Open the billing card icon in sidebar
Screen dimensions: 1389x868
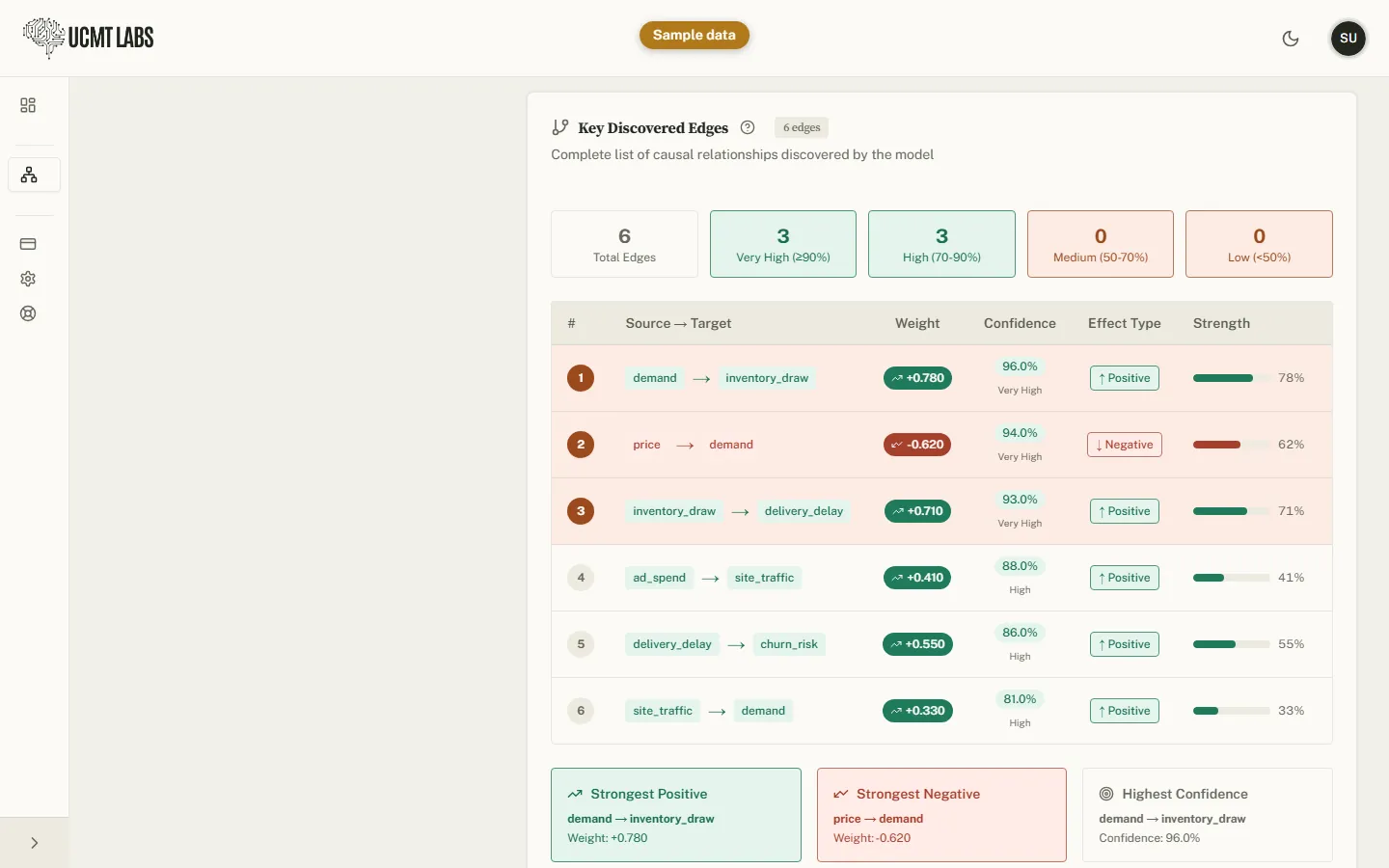(28, 244)
